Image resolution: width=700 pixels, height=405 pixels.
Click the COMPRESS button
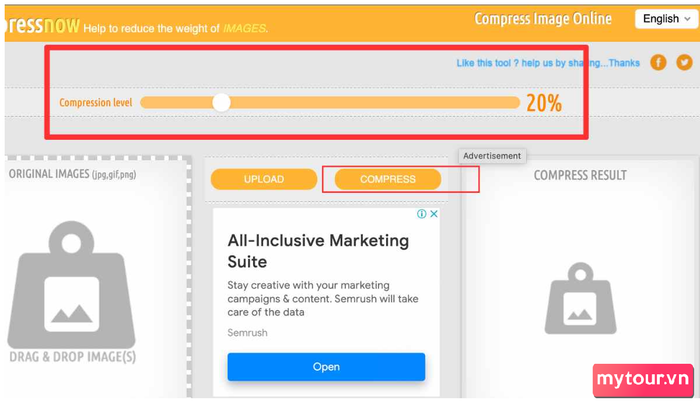(x=388, y=179)
